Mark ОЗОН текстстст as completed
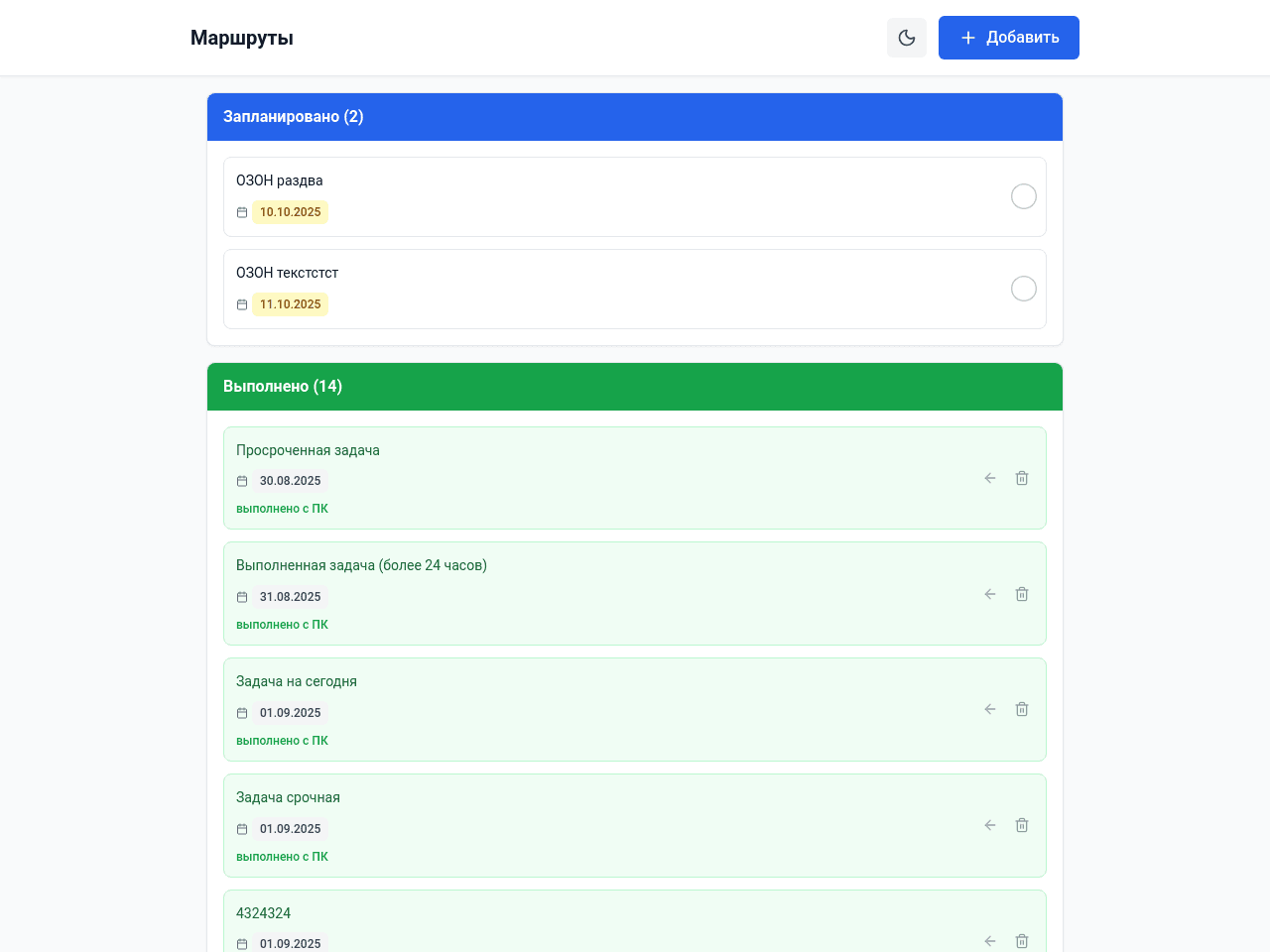 pyautogui.click(x=1024, y=289)
